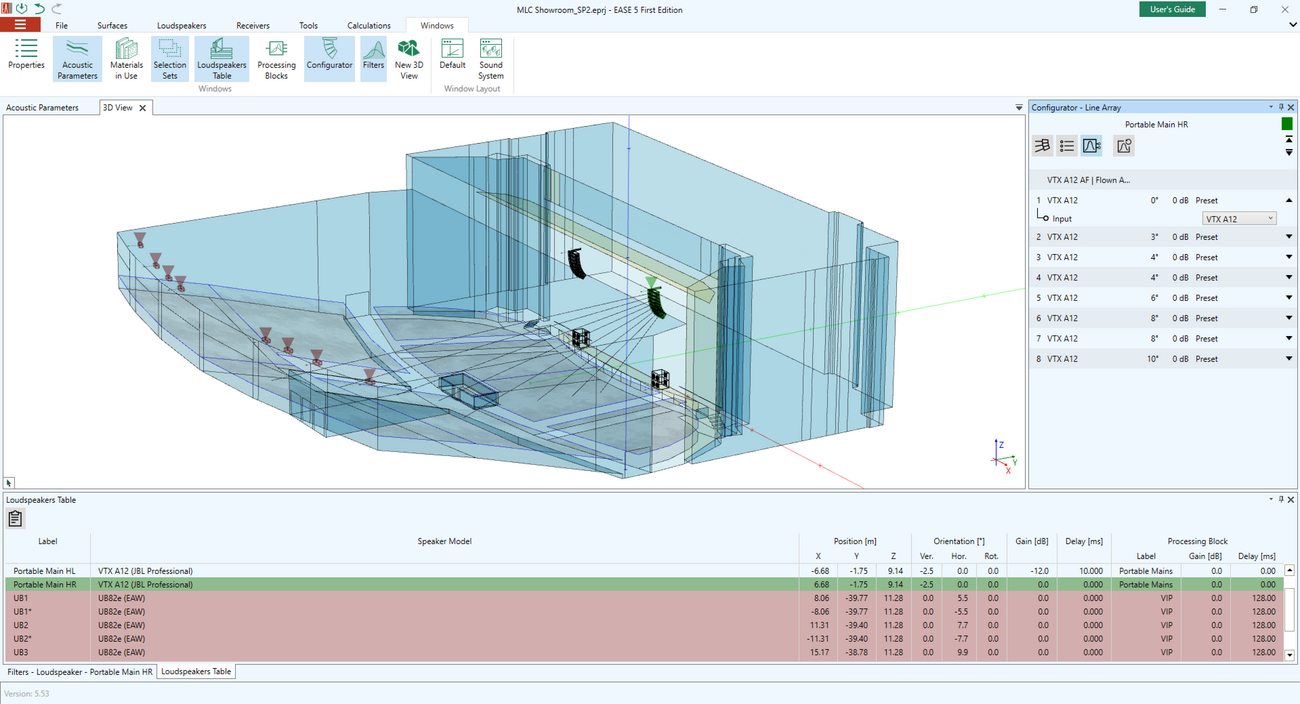1300x704 pixels.
Task: Apply the Sound System window layout
Action: (x=490, y=59)
